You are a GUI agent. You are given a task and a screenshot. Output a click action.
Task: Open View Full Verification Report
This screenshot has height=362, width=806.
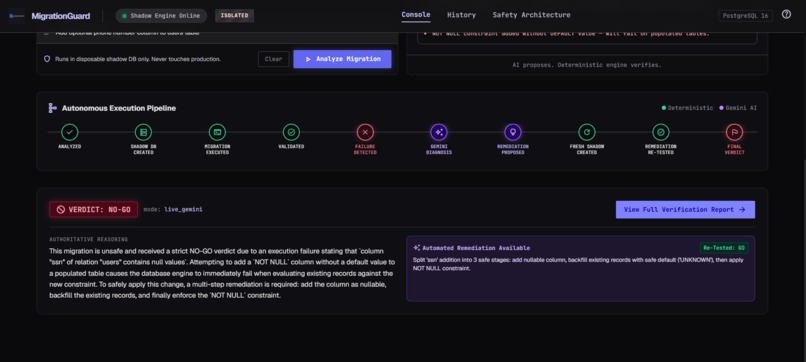click(x=685, y=209)
